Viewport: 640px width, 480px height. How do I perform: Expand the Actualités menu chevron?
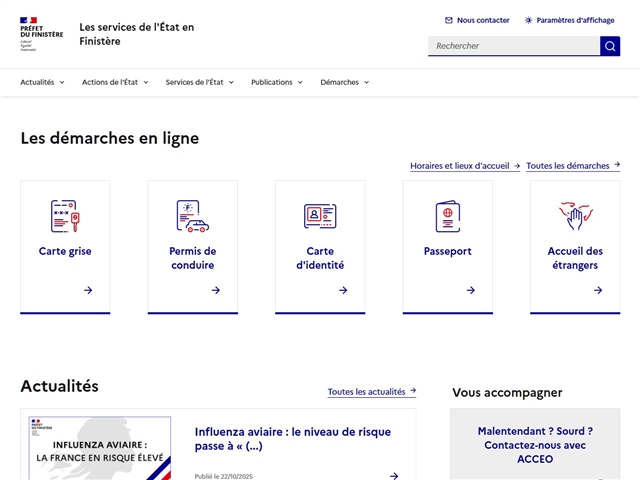click(x=62, y=82)
